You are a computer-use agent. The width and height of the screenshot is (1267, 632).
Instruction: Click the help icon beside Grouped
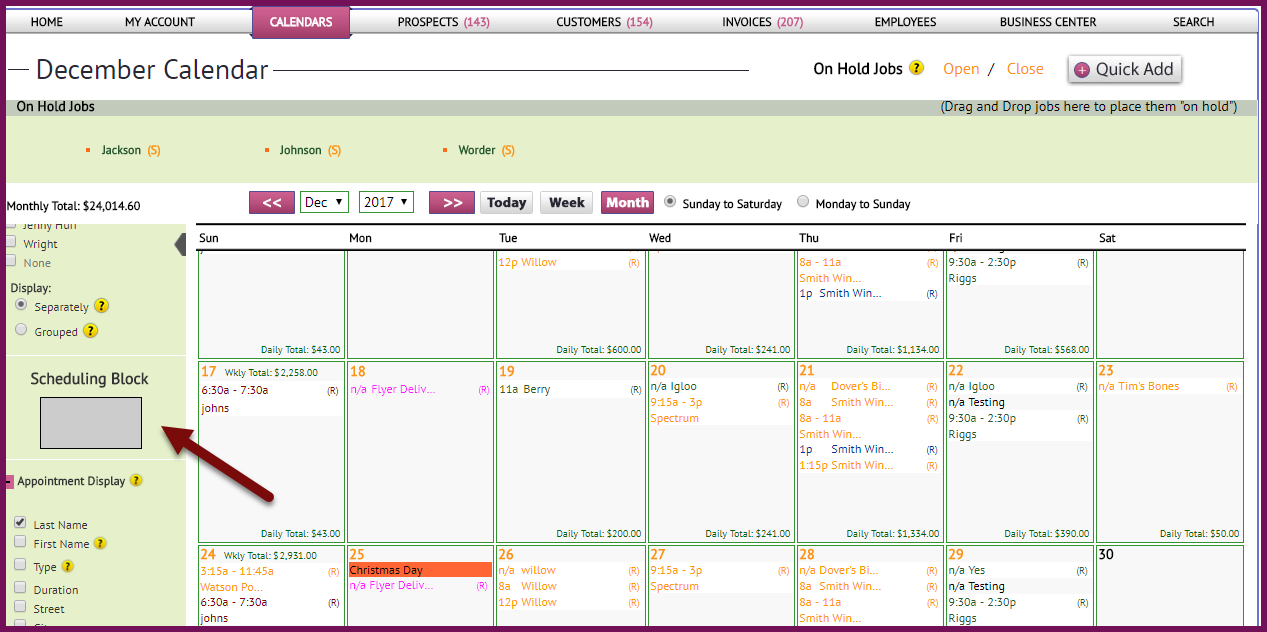pyautogui.click(x=90, y=331)
